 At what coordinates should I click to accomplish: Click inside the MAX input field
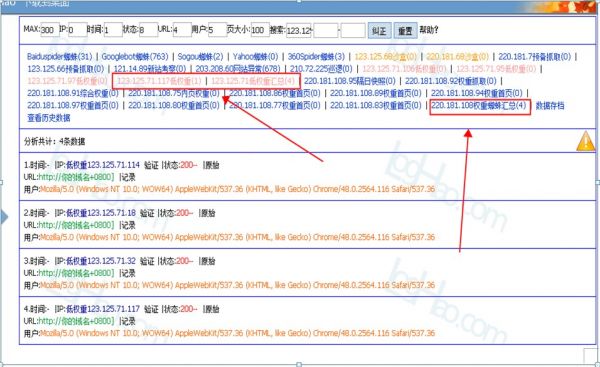50,30
